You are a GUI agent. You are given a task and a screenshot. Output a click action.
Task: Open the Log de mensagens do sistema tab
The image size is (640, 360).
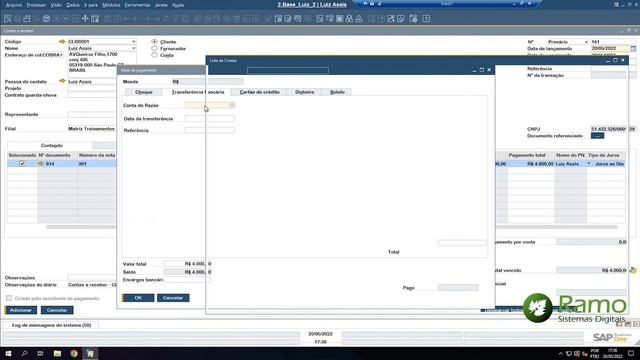51,325
